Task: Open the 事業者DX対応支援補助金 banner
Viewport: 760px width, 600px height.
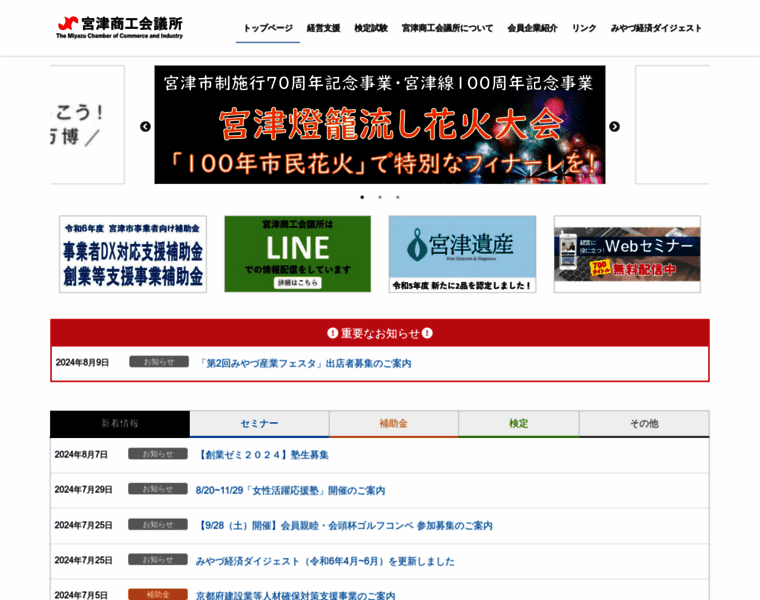Action: [x=133, y=254]
